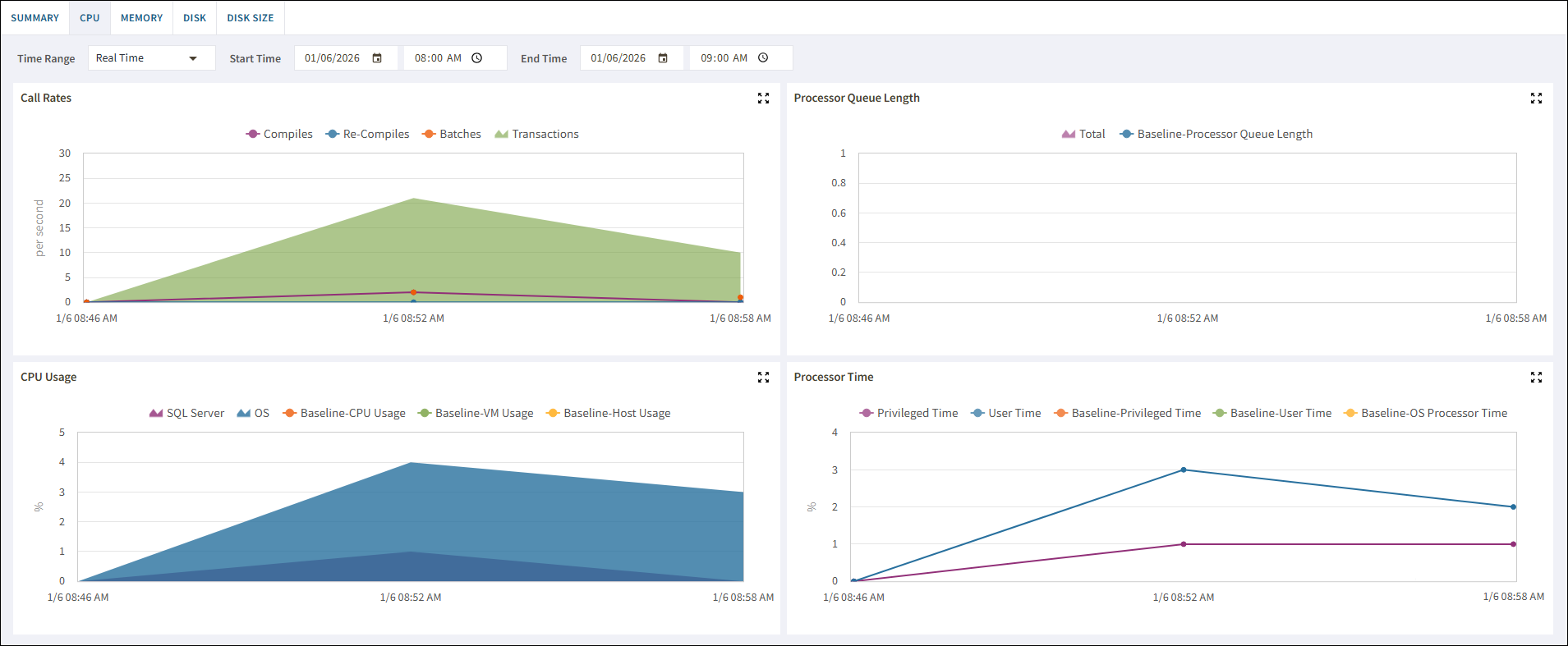This screenshot has width=1568, height=646.
Task: Expand the Call Rates chart to fullscreen
Action: tap(763, 99)
